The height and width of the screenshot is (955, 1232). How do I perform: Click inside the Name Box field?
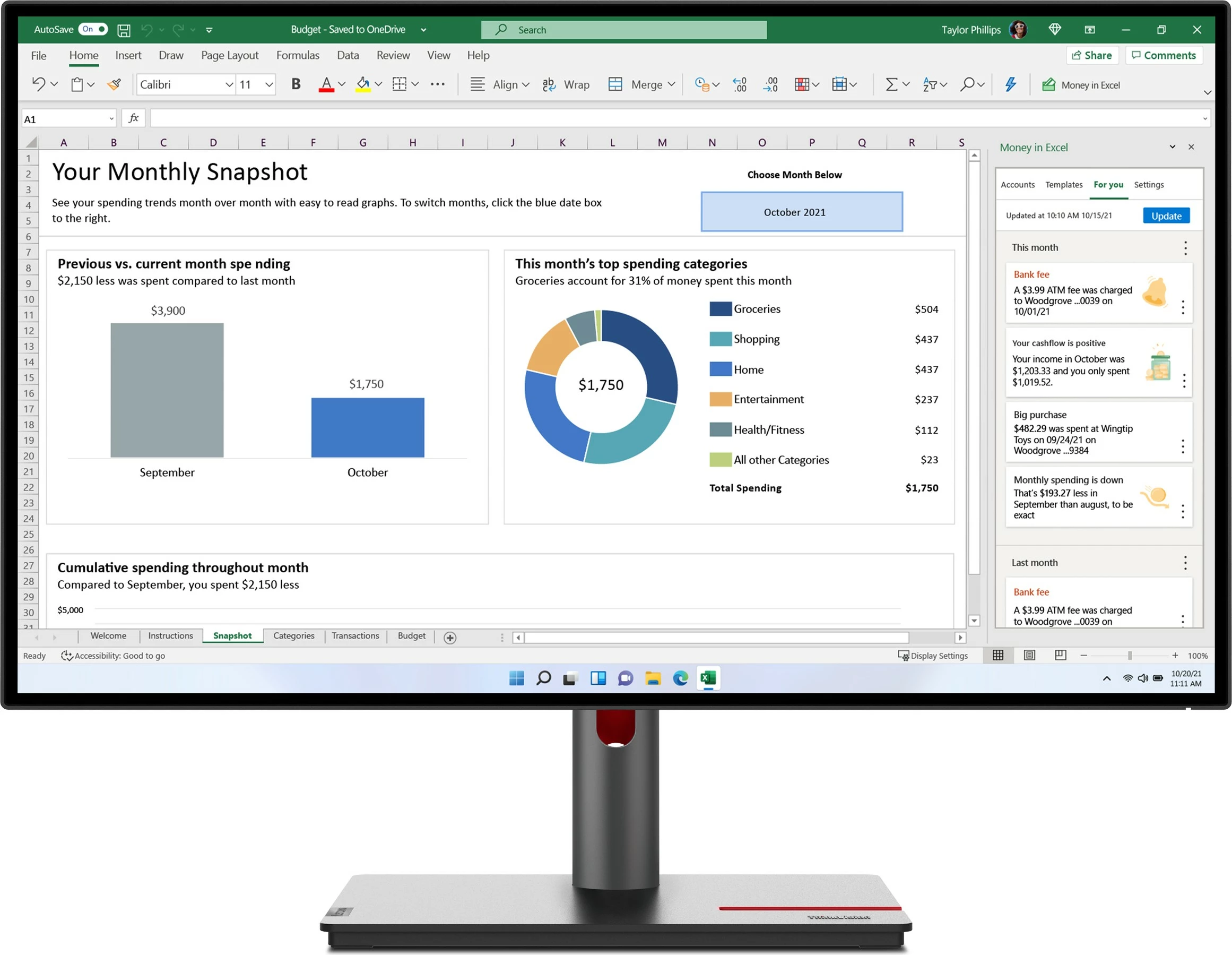62,118
